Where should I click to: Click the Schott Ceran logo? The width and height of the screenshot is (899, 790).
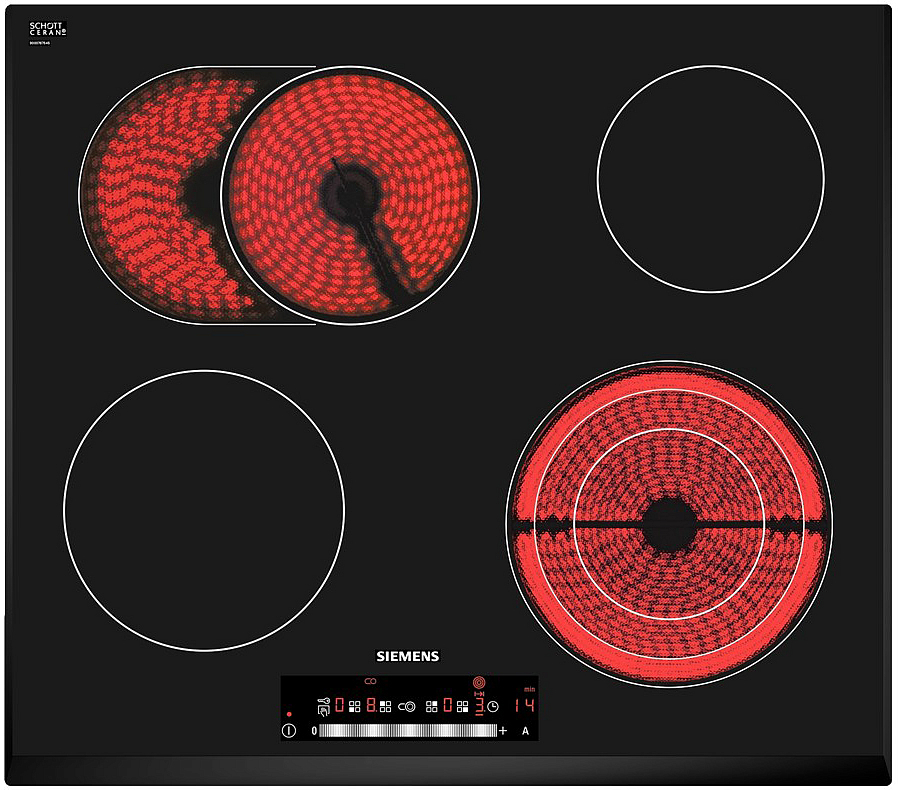click(x=48, y=32)
